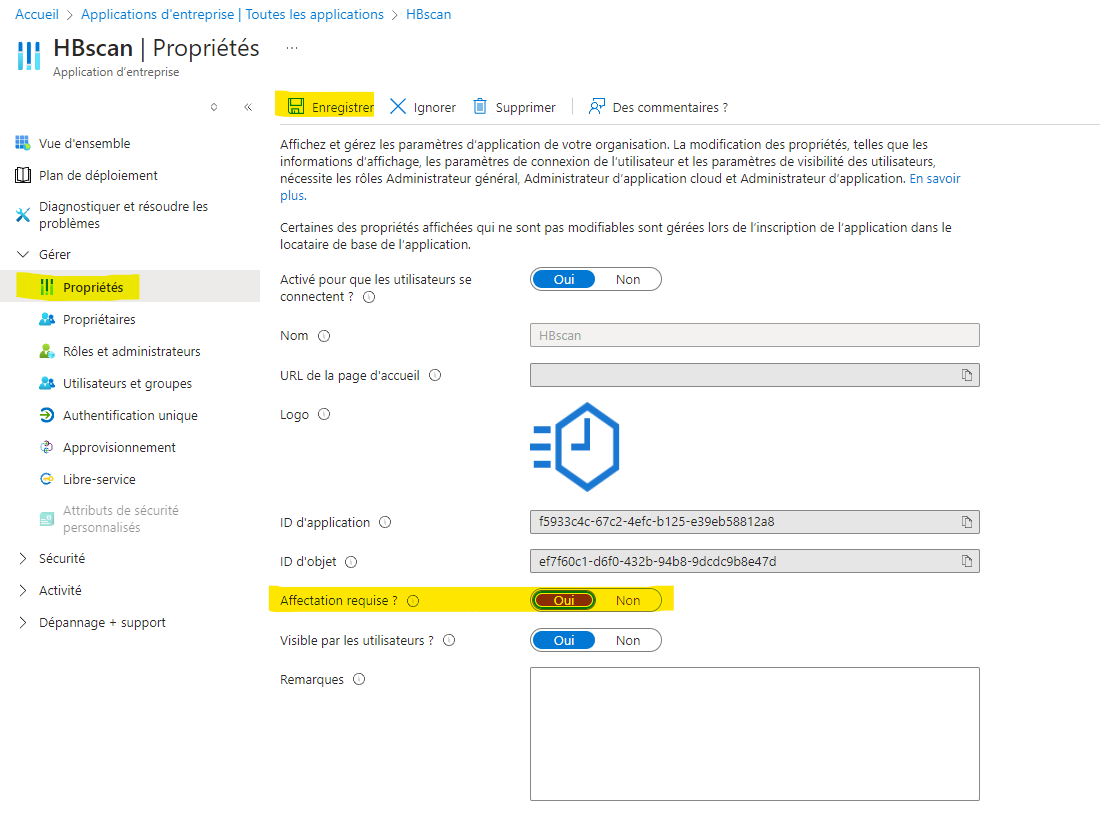Click the Libre-service icon

pyautogui.click(x=46, y=479)
